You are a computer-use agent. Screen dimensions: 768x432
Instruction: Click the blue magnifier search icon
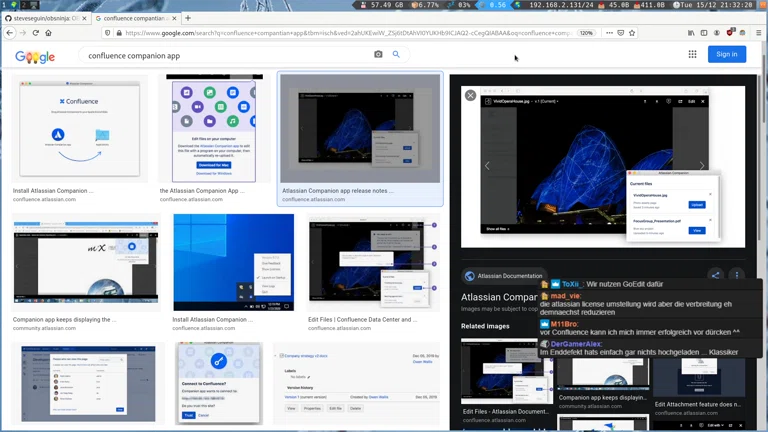point(396,55)
